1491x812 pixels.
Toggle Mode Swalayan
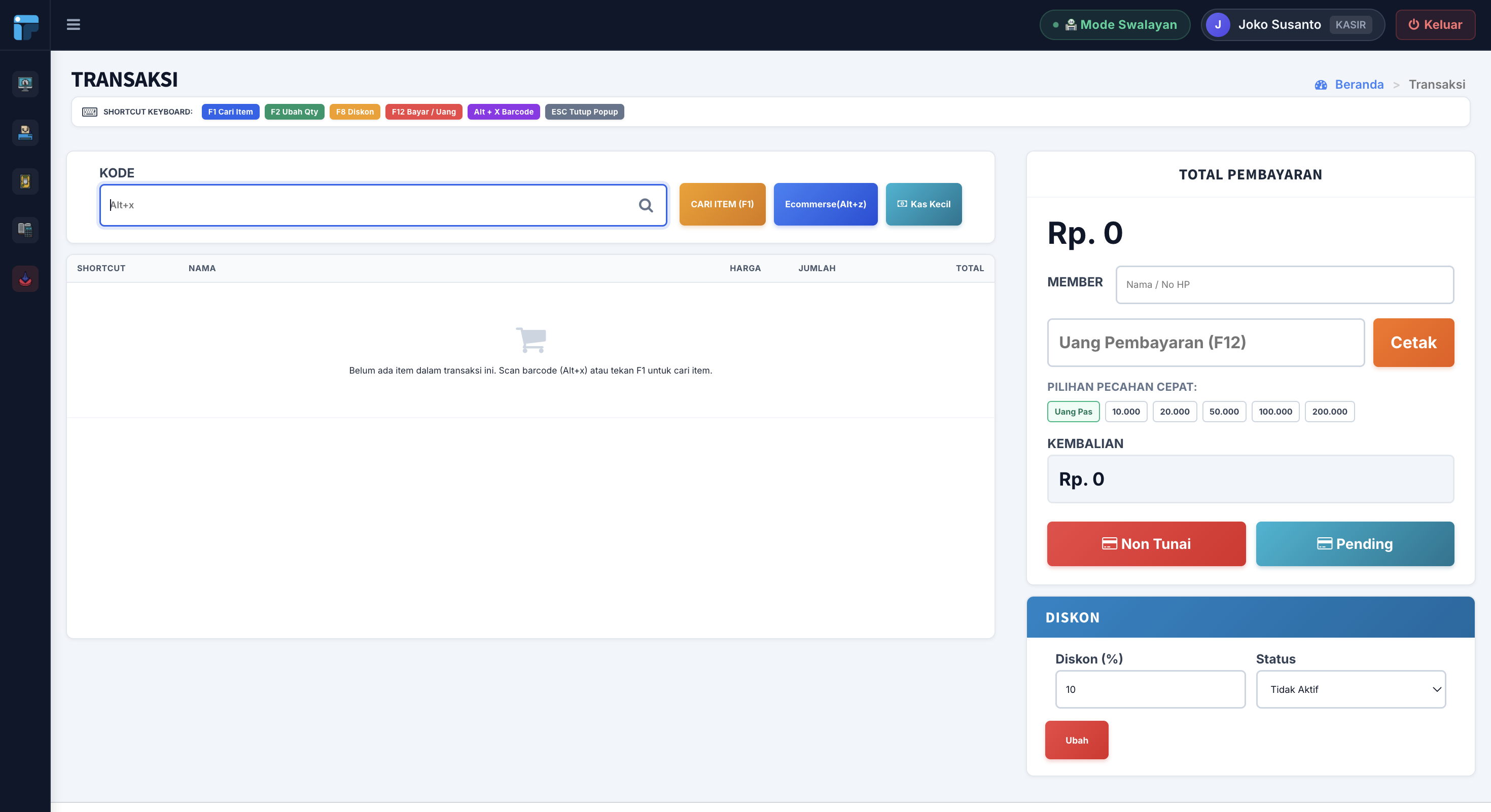(x=1115, y=25)
